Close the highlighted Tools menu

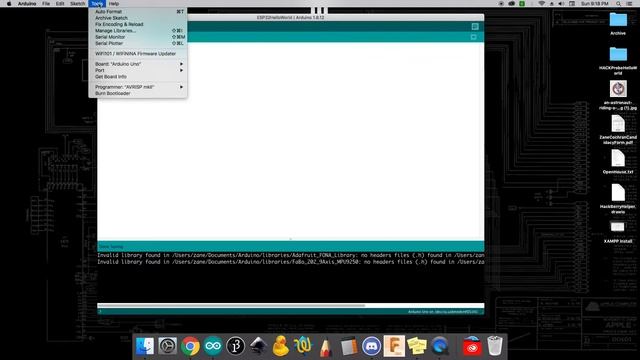(x=97, y=4)
